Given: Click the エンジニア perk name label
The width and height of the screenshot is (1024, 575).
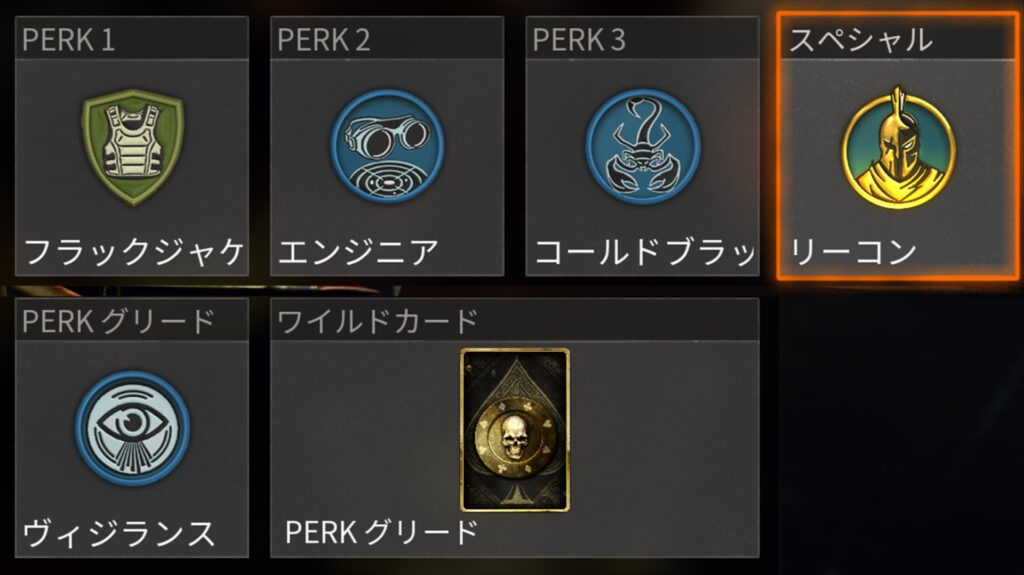Looking at the screenshot, I should click(358, 252).
